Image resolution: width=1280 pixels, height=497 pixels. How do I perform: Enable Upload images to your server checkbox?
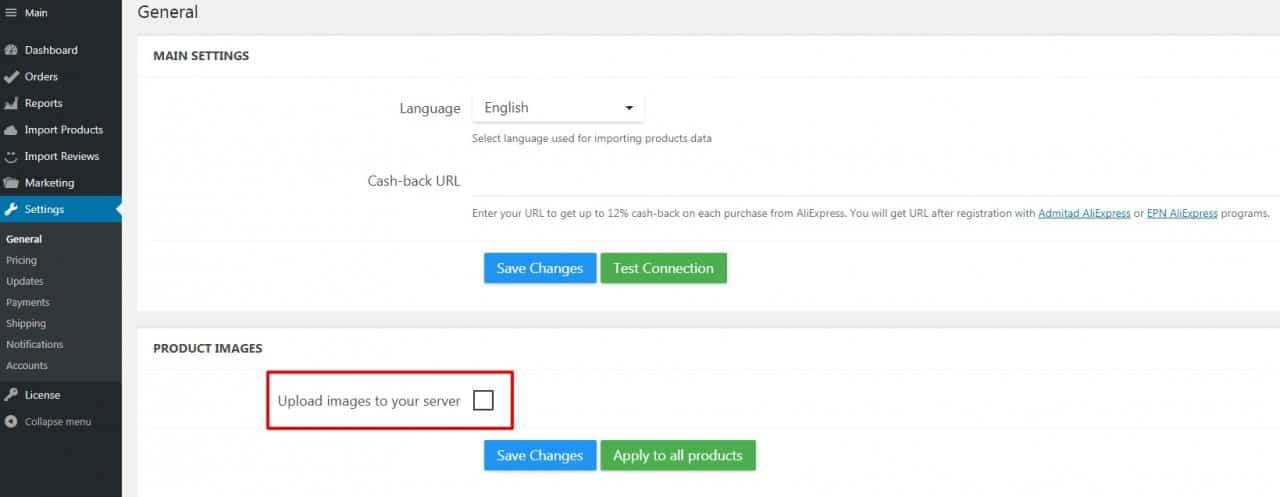point(483,401)
